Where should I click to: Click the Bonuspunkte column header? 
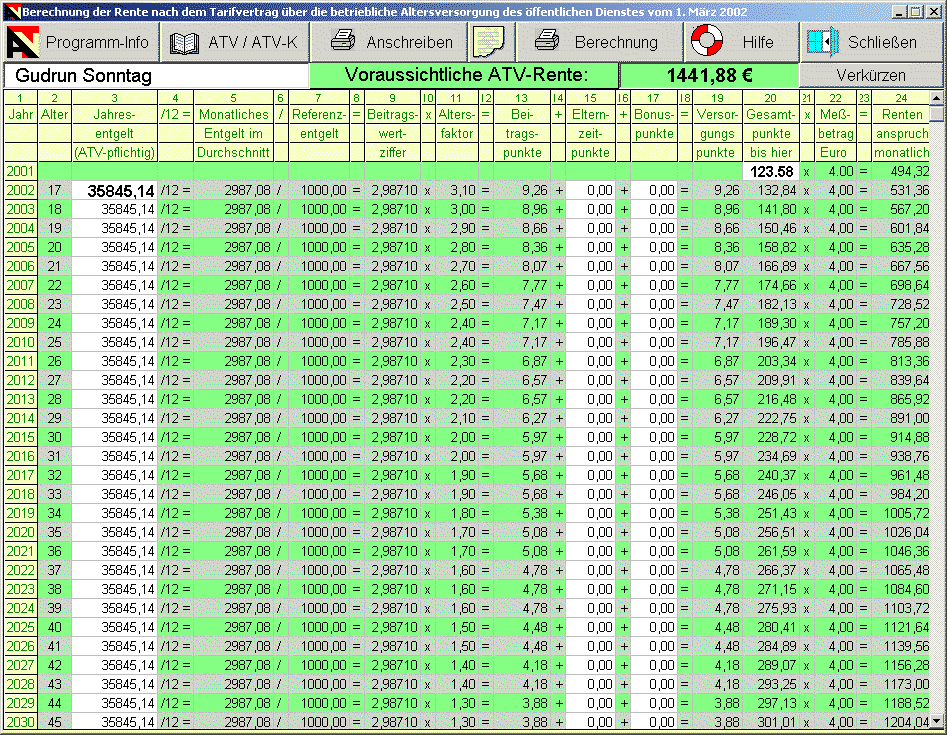pos(654,124)
